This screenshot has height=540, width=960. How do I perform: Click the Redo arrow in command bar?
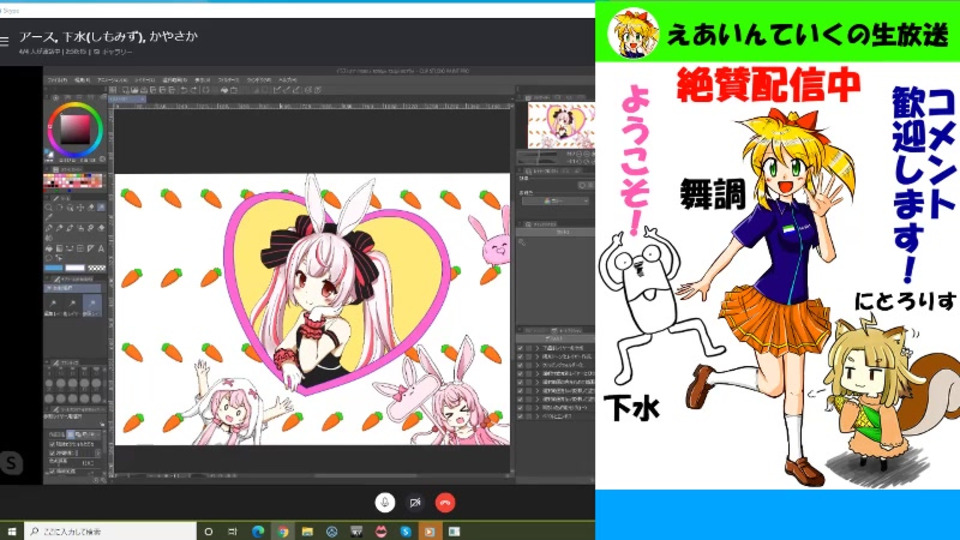click(195, 90)
